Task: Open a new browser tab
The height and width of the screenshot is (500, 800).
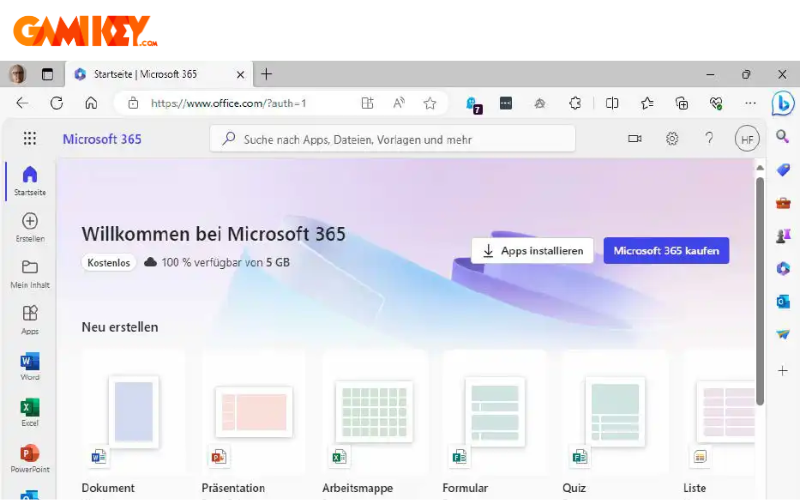Action: coord(266,74)
